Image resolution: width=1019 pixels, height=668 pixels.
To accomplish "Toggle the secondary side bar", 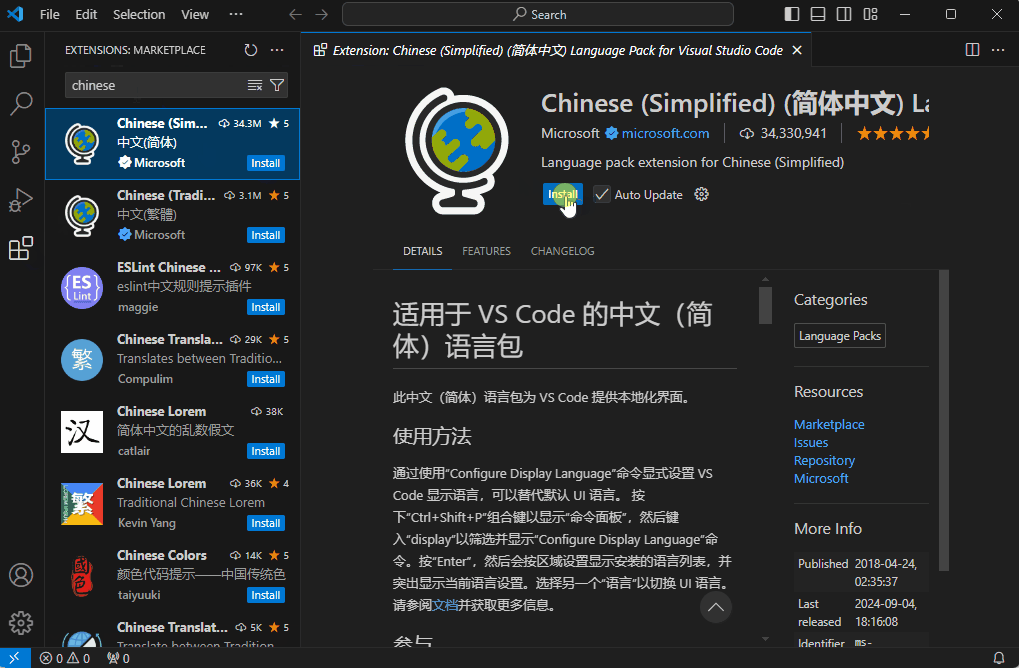I will click(x=842, y=14).
